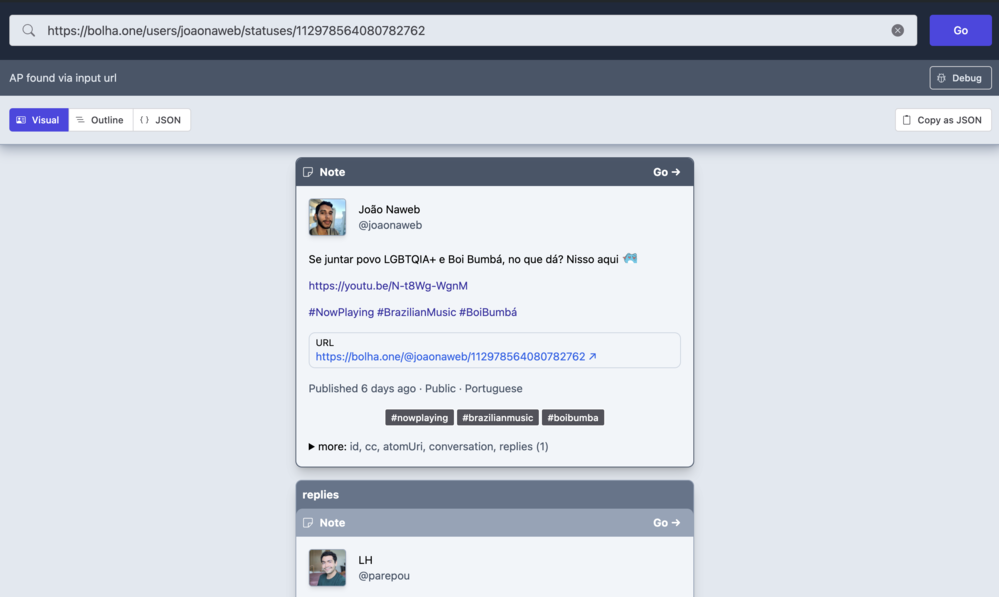Click the Note icon in first card header

point(308,172)
